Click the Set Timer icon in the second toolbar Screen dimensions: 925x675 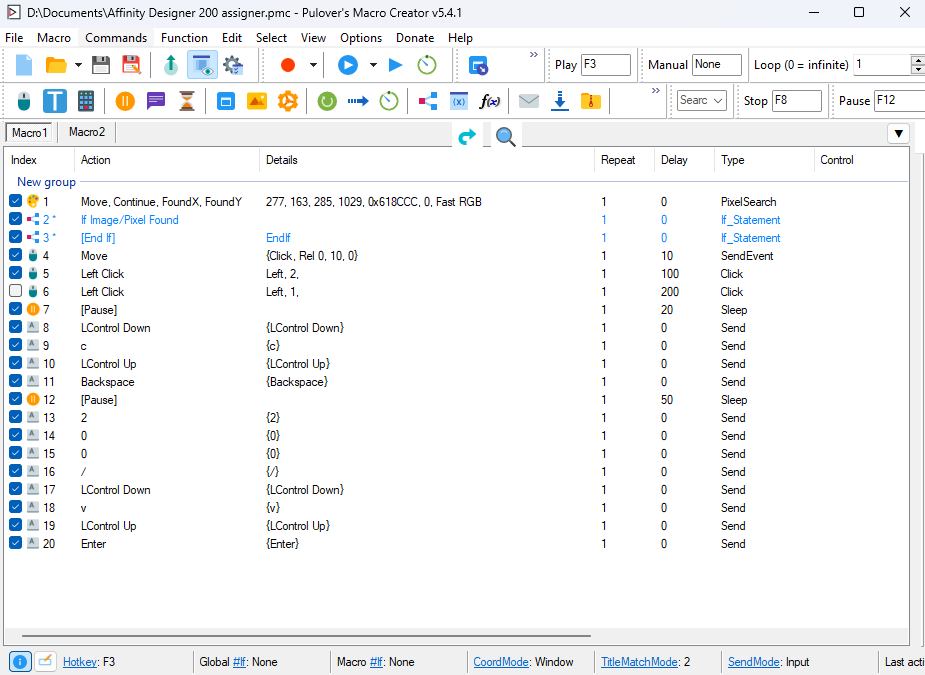coord(389,101)
